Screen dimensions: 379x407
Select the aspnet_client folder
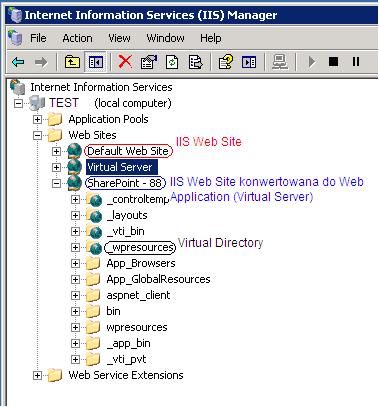pos(138,295)
